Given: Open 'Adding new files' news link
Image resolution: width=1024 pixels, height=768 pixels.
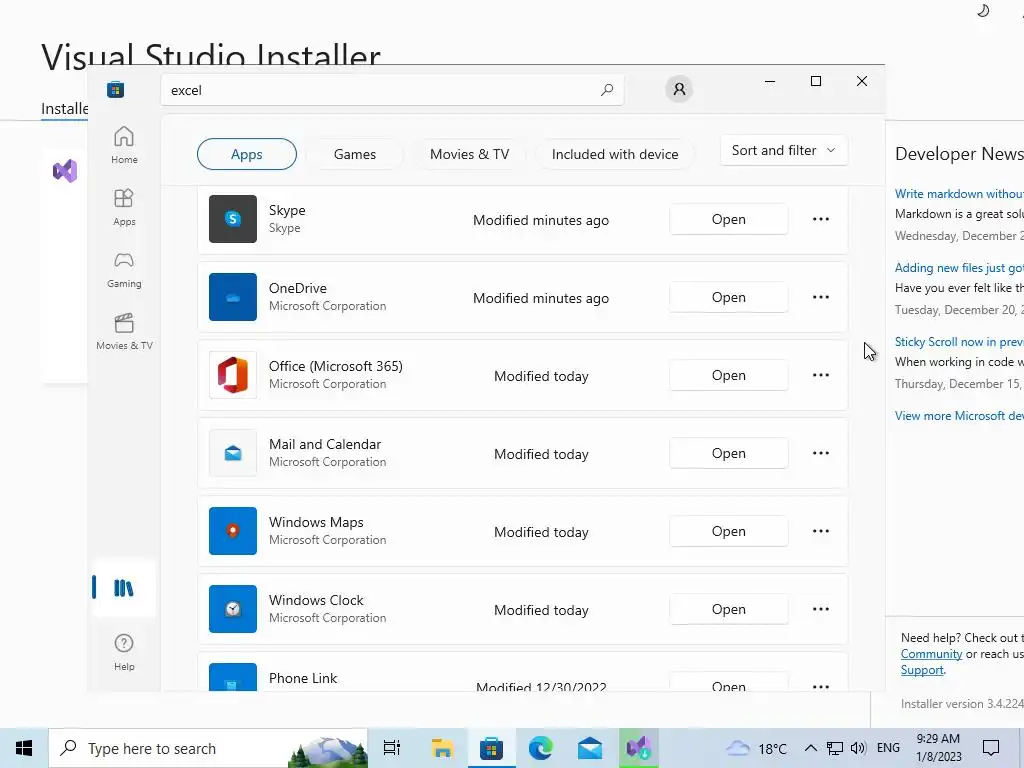Looking at the screenshot, I should [x=959, y=267].
